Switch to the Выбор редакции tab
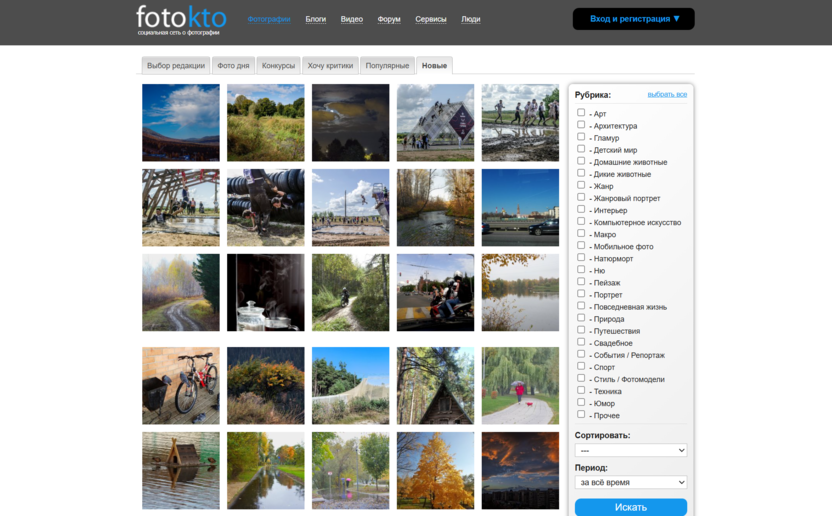 click(x=176, y=65)
